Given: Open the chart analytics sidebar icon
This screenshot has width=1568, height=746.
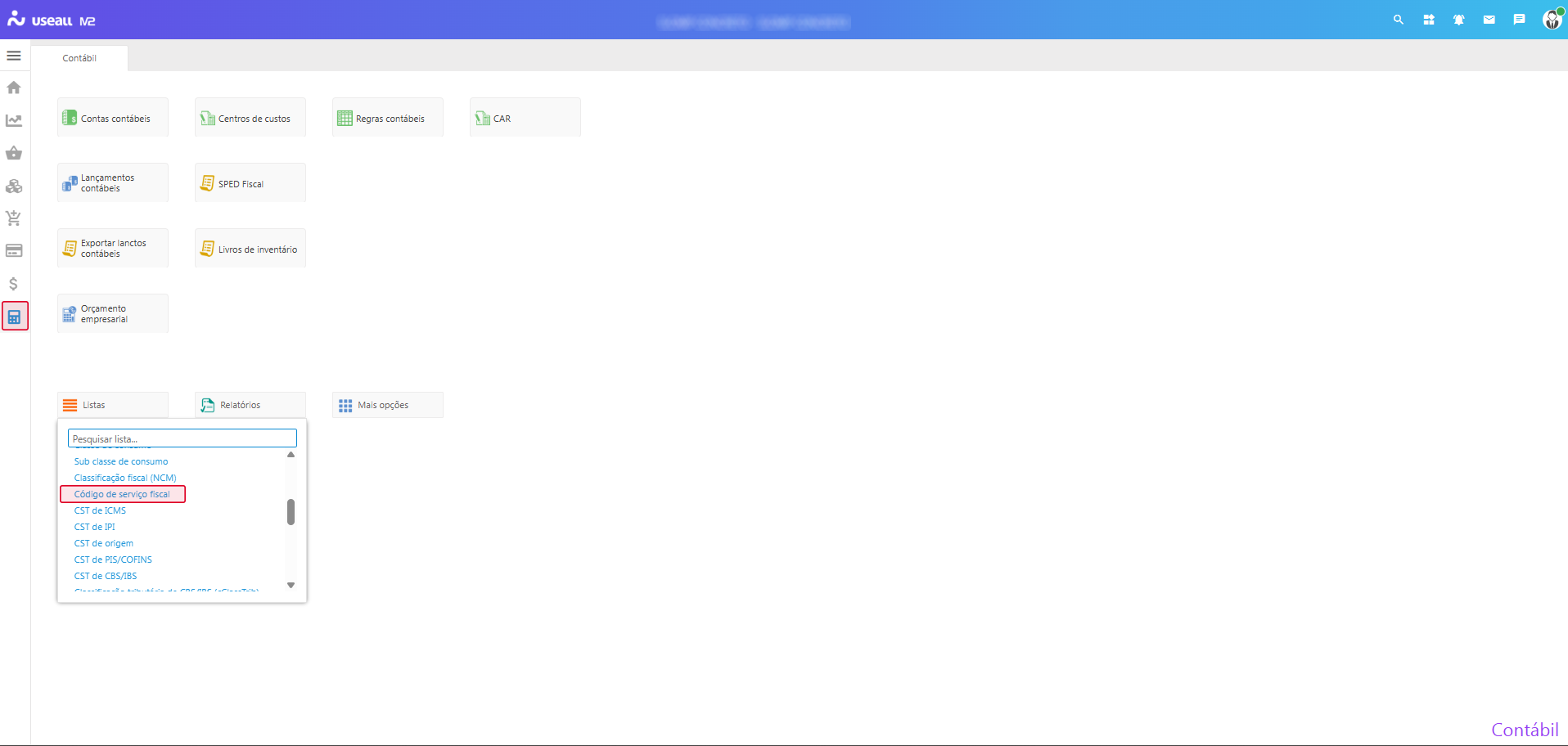Looking at the screenshot, I should point(14,120).
